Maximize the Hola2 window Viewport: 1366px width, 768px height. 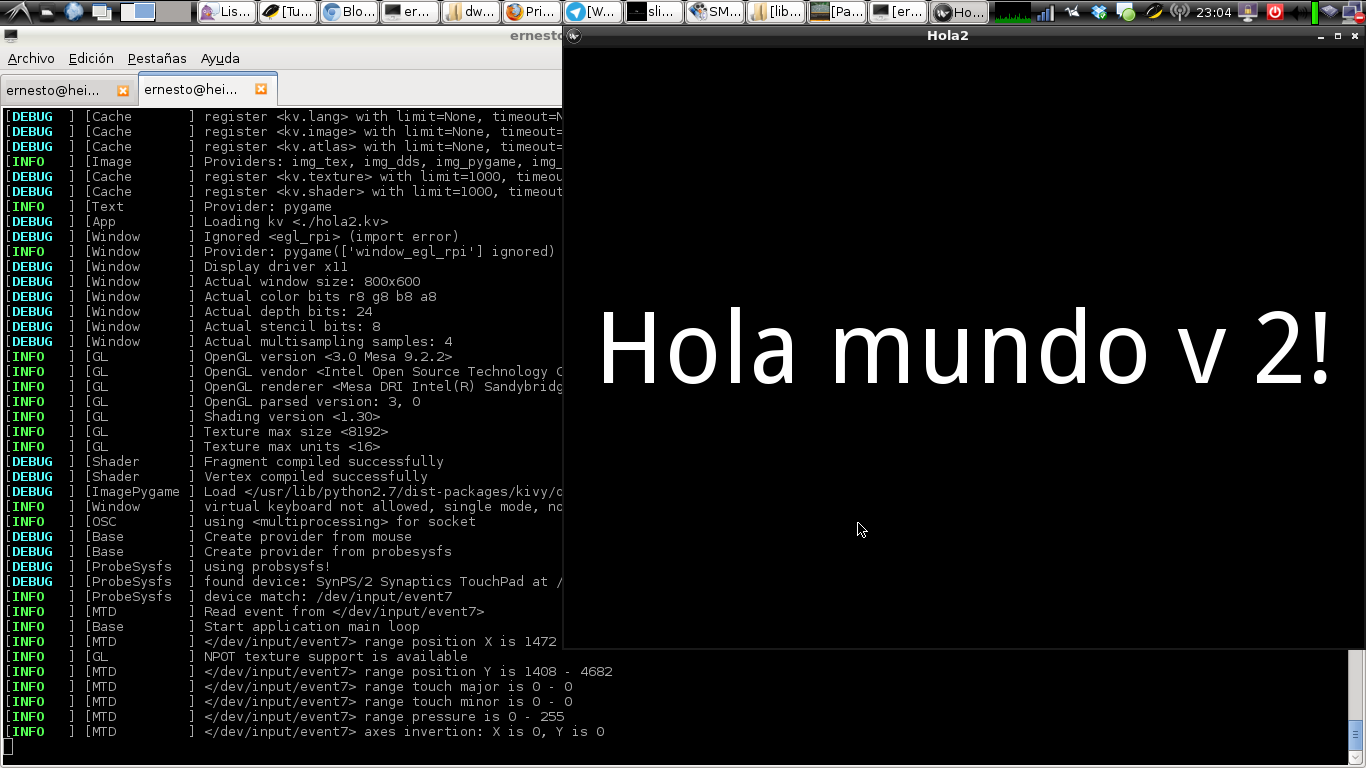tap(1338, 36)
